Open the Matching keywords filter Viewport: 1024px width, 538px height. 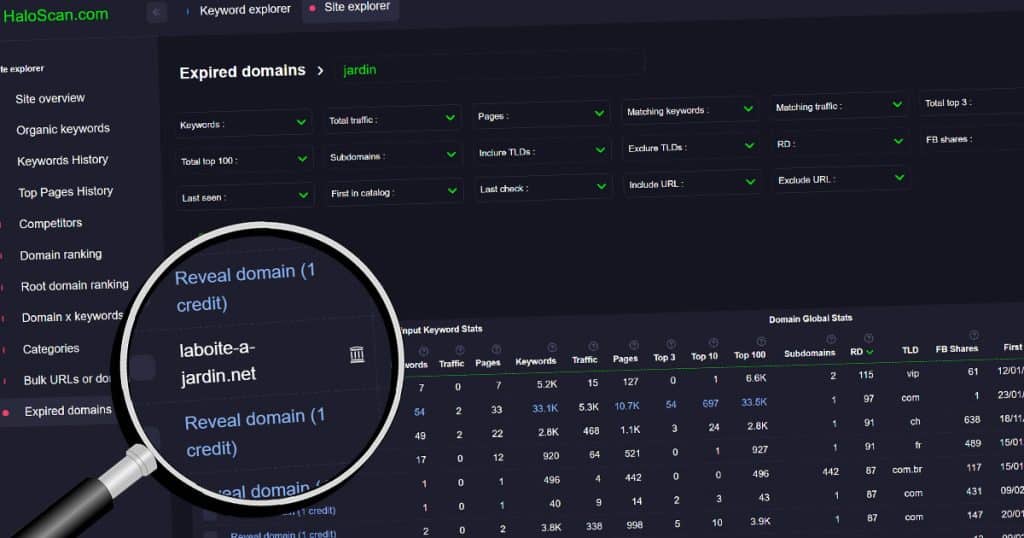tap(690, 110)
